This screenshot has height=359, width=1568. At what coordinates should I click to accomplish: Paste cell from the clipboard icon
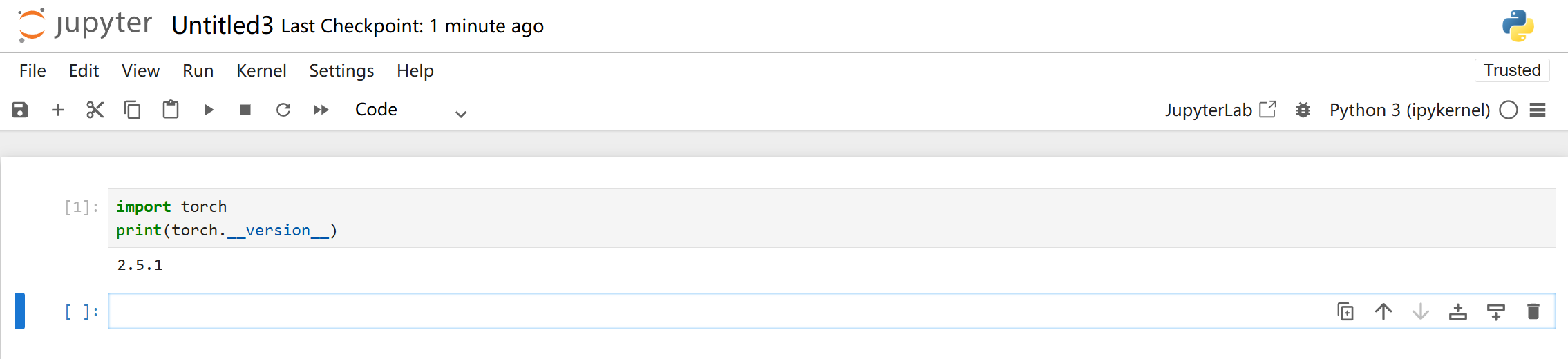[170, 110]
